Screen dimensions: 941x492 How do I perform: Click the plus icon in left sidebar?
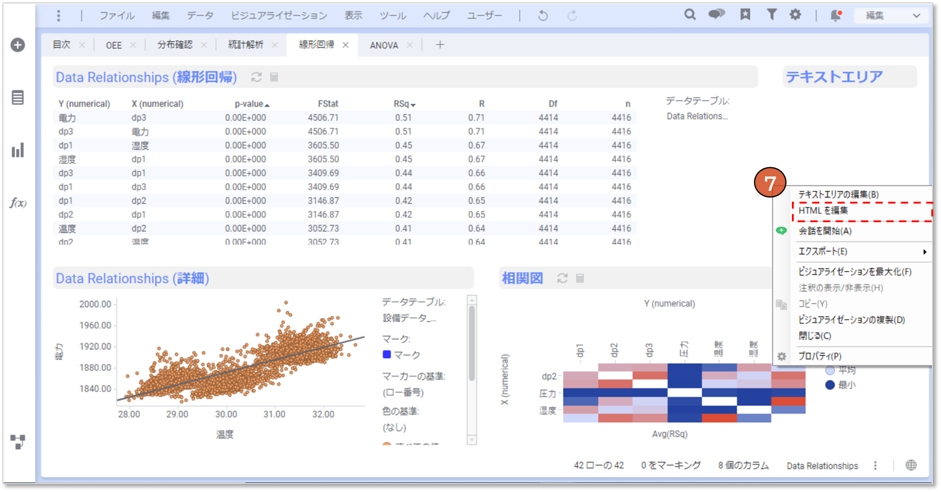point(17,46)
